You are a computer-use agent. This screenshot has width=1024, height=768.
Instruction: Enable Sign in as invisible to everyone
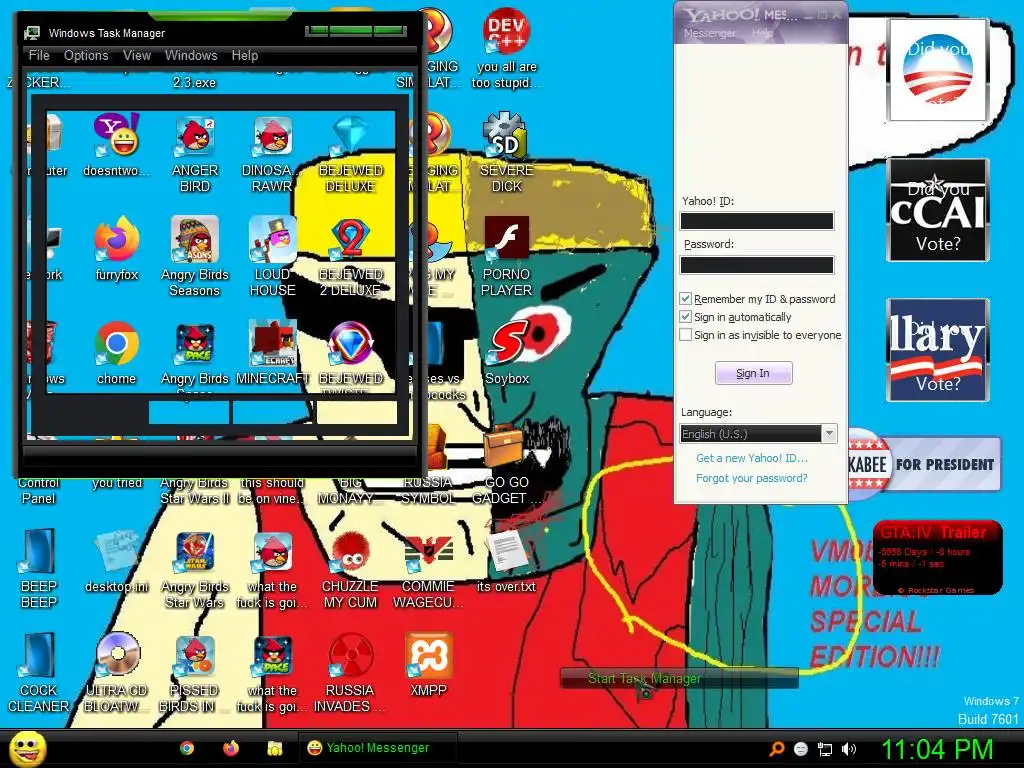pos(685,334)
